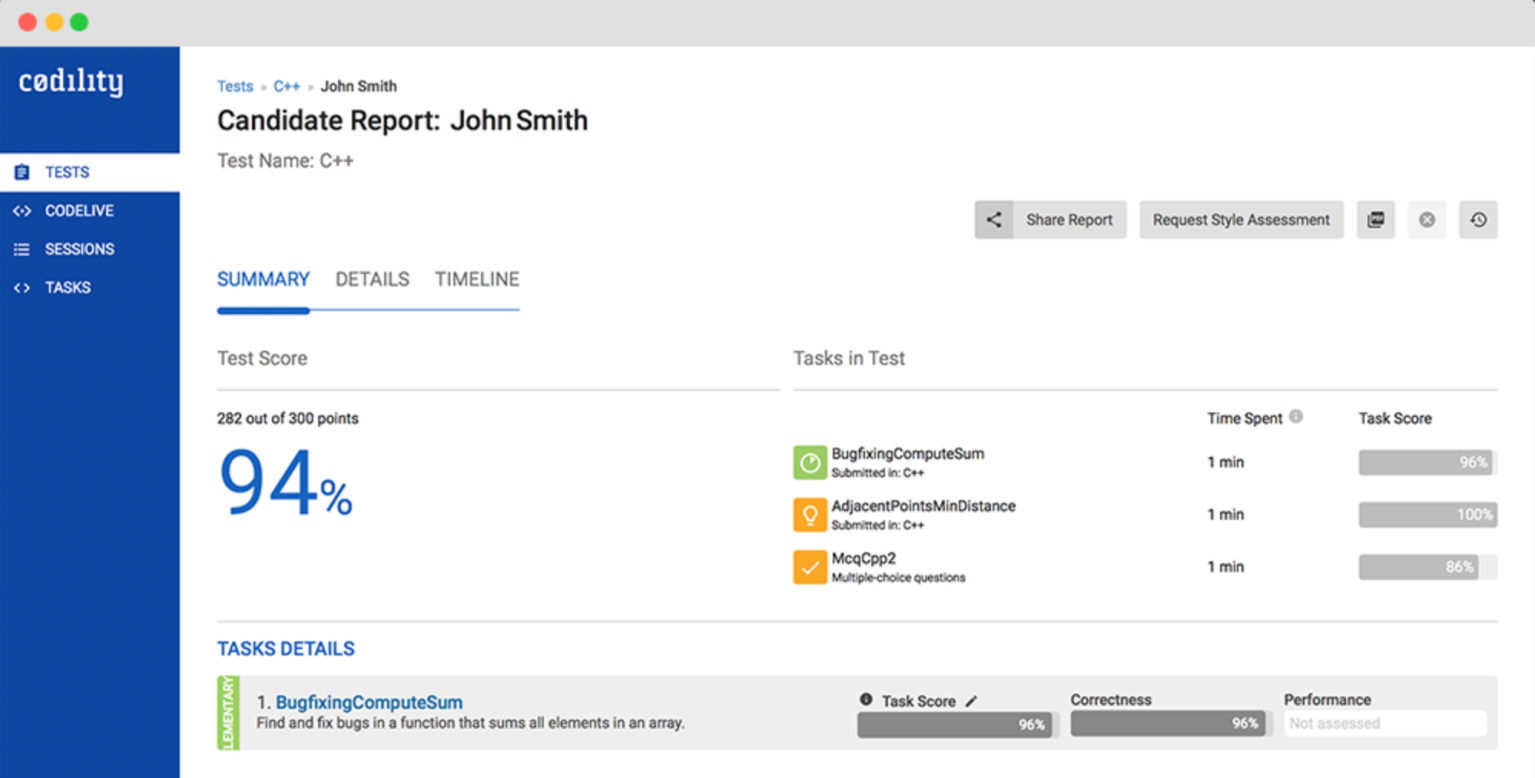
Task: Open Tasks in the left sidebar
Action: tap(67, 288)
